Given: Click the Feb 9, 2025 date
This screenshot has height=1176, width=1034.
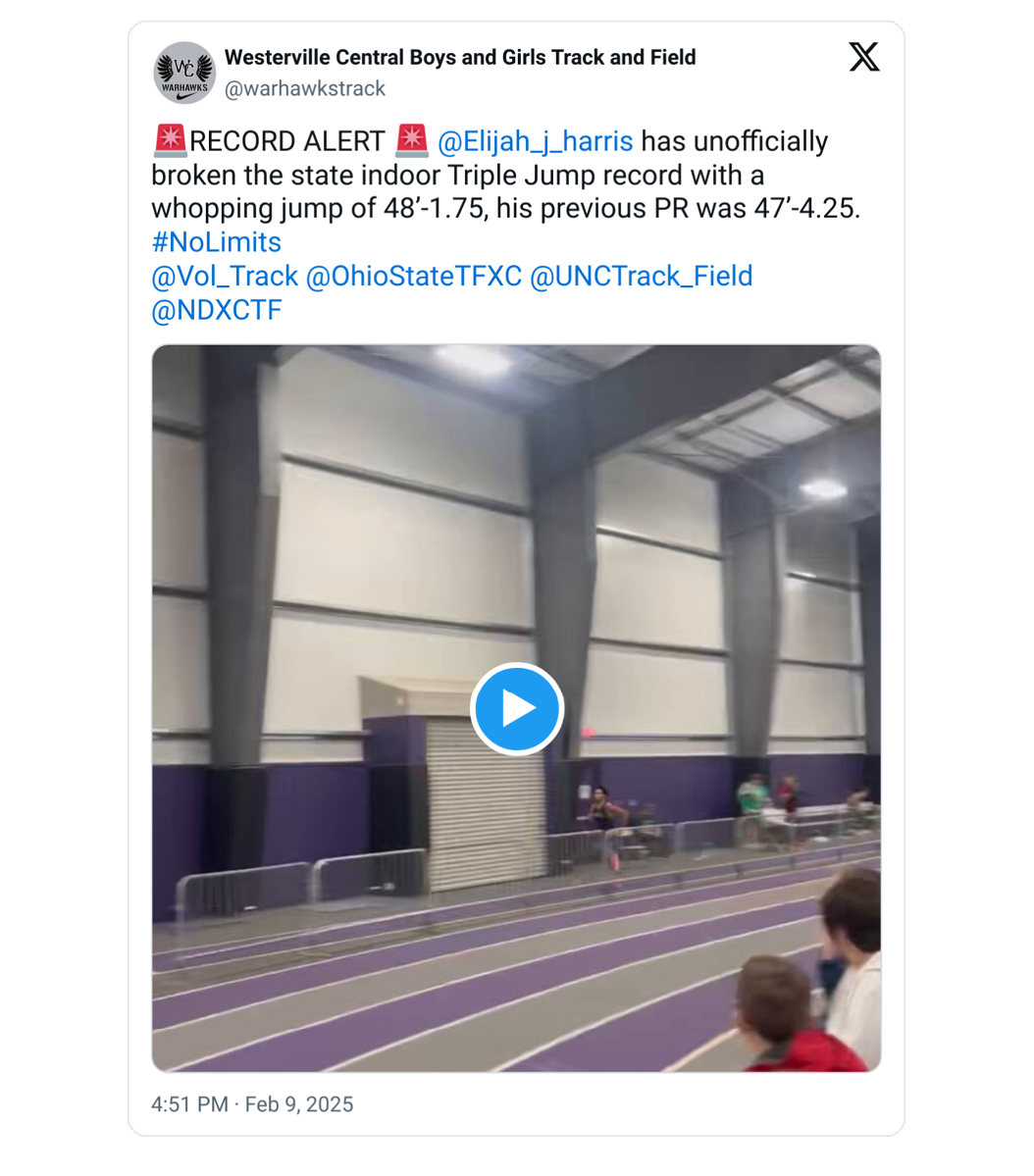Looking at the screenshot, I should [x=298, y=1104].
